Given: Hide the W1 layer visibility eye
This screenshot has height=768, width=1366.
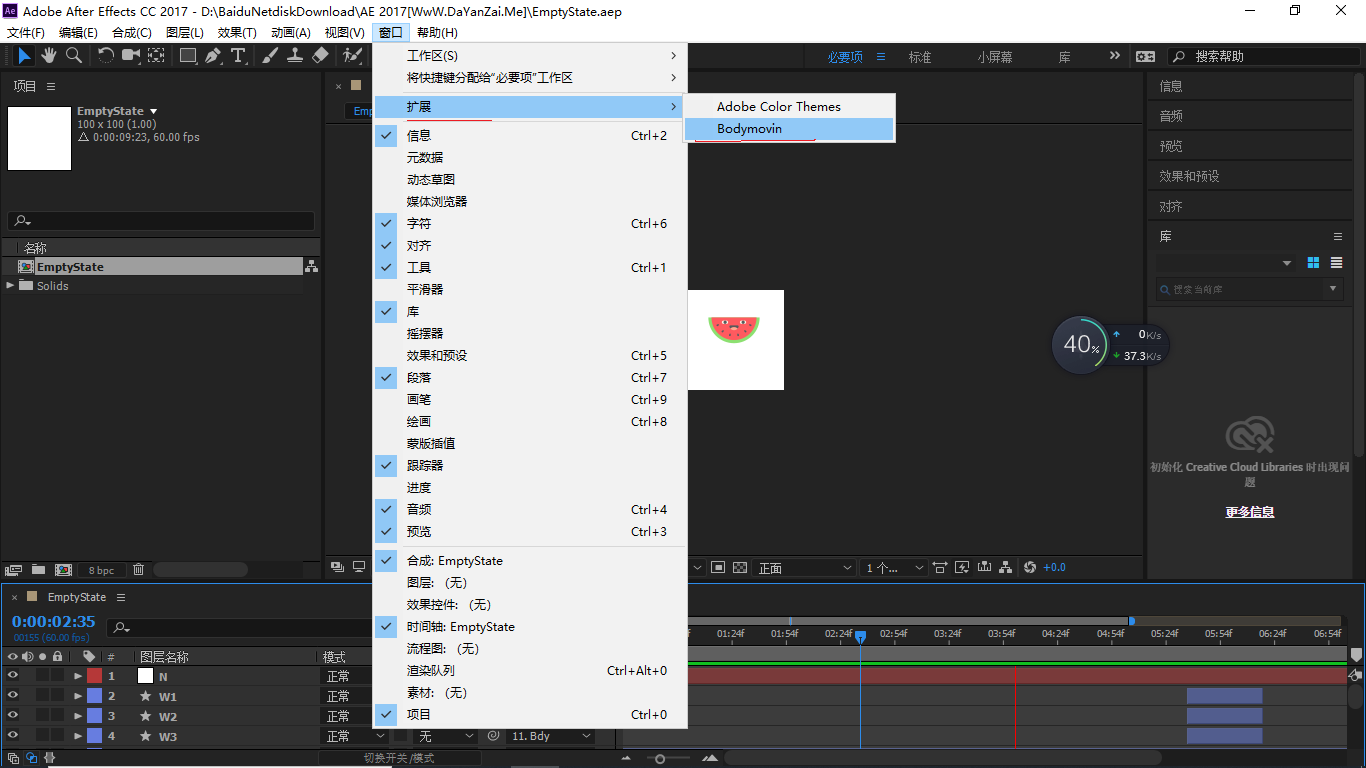Looking at the screenshot, I should click(12, 695).
